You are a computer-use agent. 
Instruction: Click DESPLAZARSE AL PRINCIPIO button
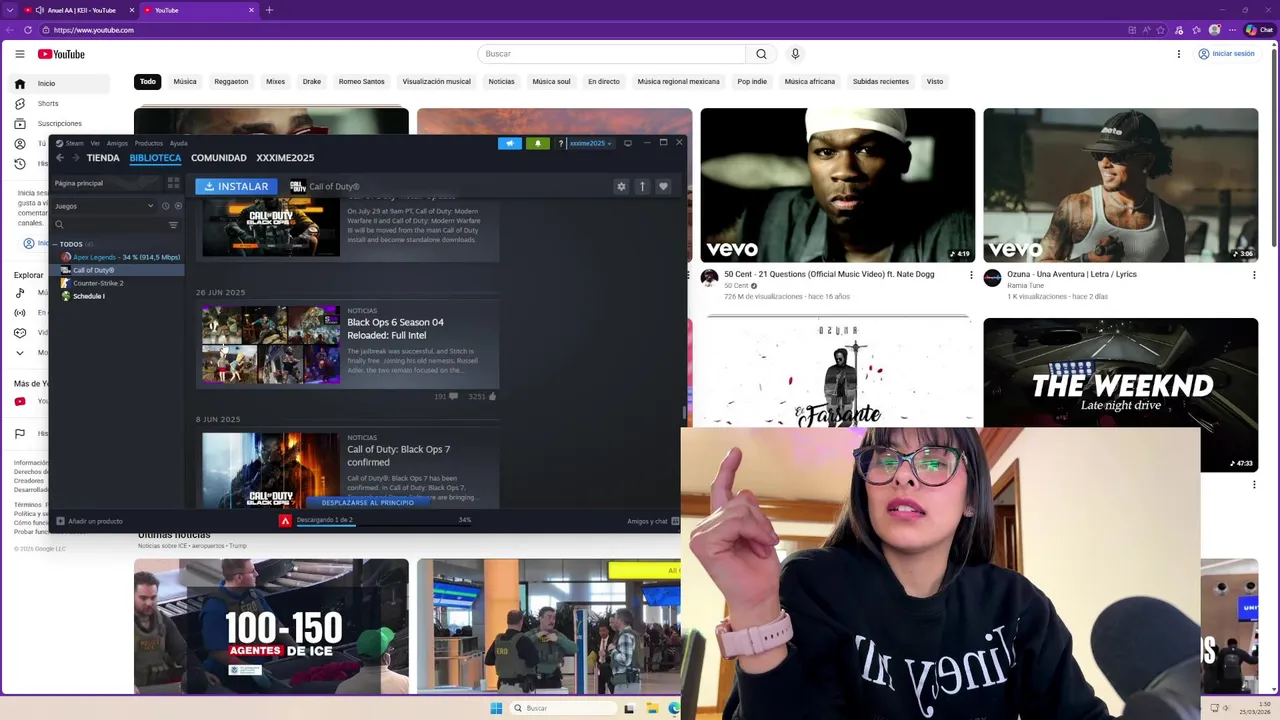(x=367, y=502)
